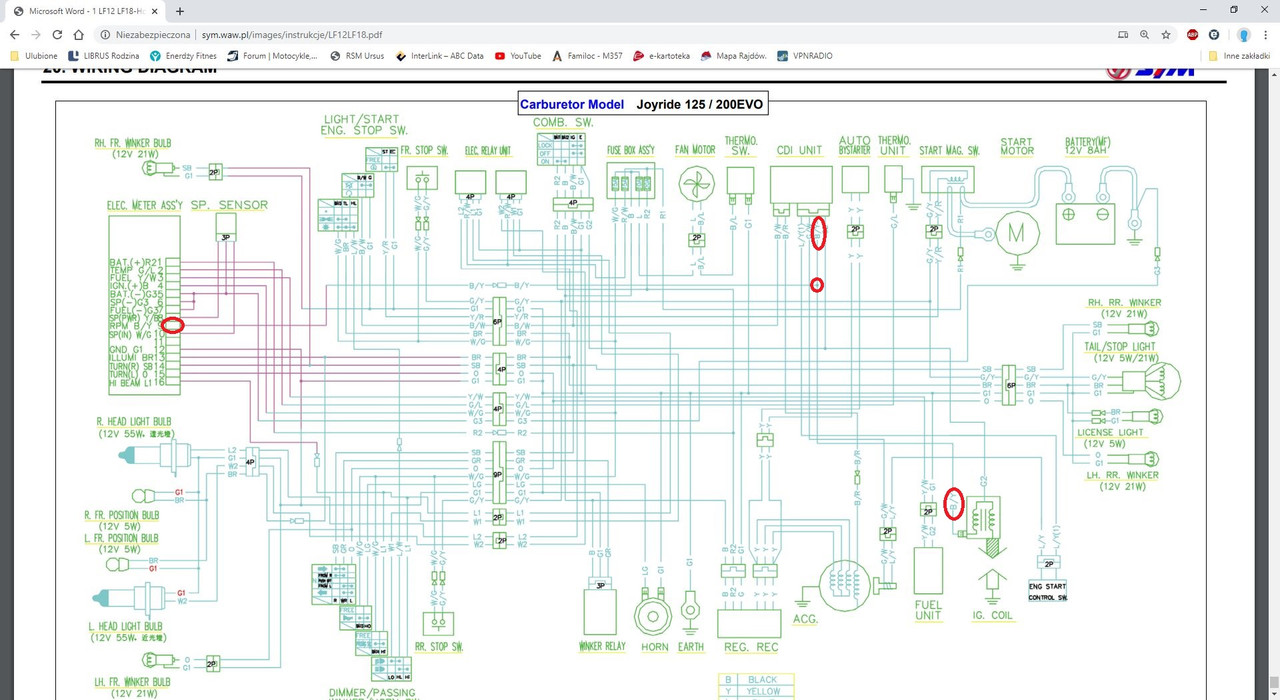Open the AdBlock Plus extension
This screenshot has width=1280, height=700.
click(x=1192, y=34)
